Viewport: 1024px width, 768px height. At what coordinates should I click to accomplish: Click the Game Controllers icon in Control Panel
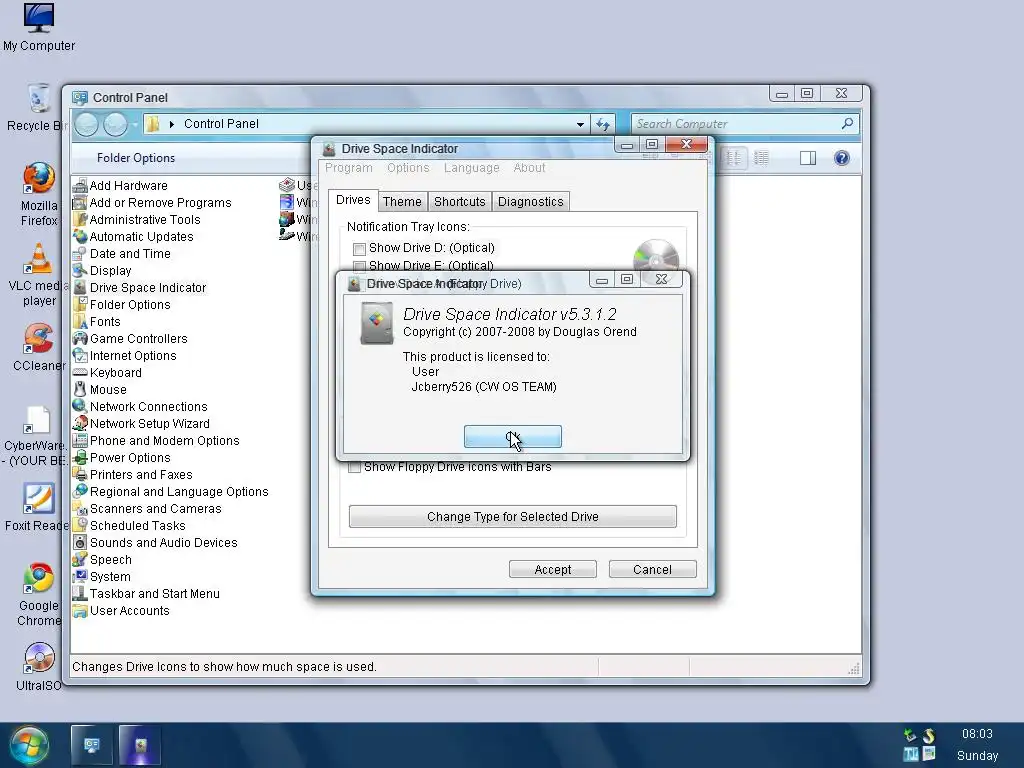click(x=80, y=338)
